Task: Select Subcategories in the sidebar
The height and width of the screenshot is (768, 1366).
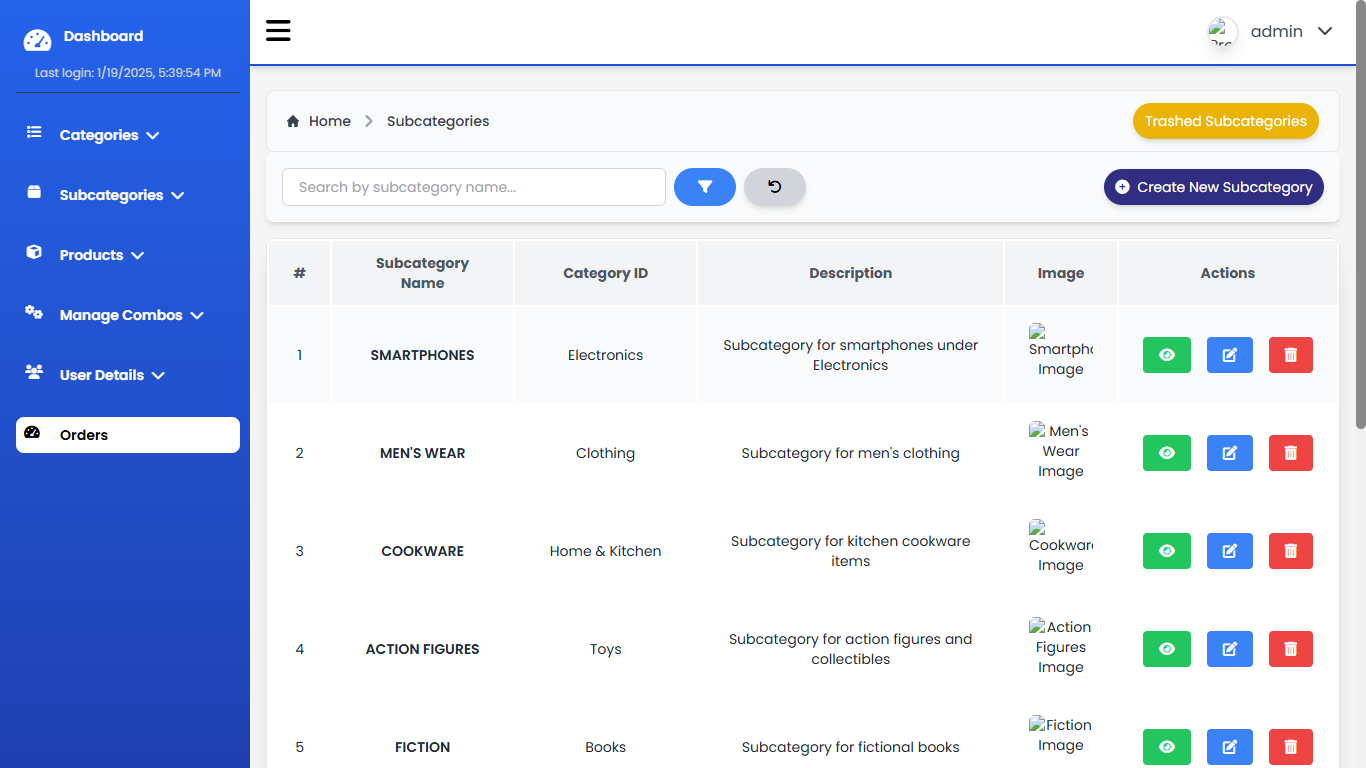Action: pos(111,195)
